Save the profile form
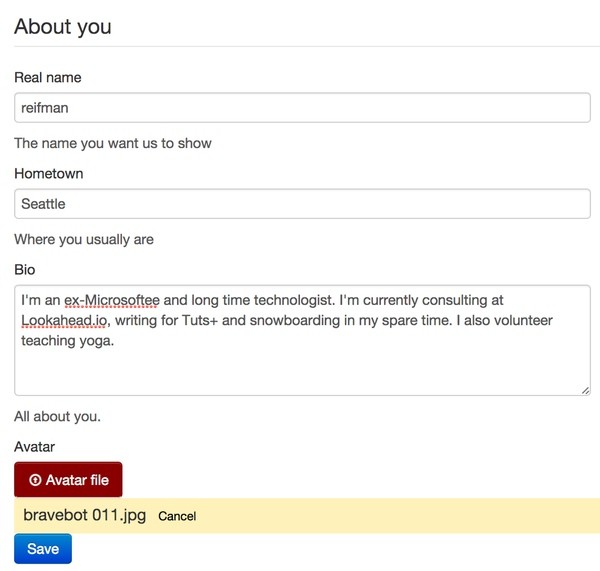 point(43,549)
